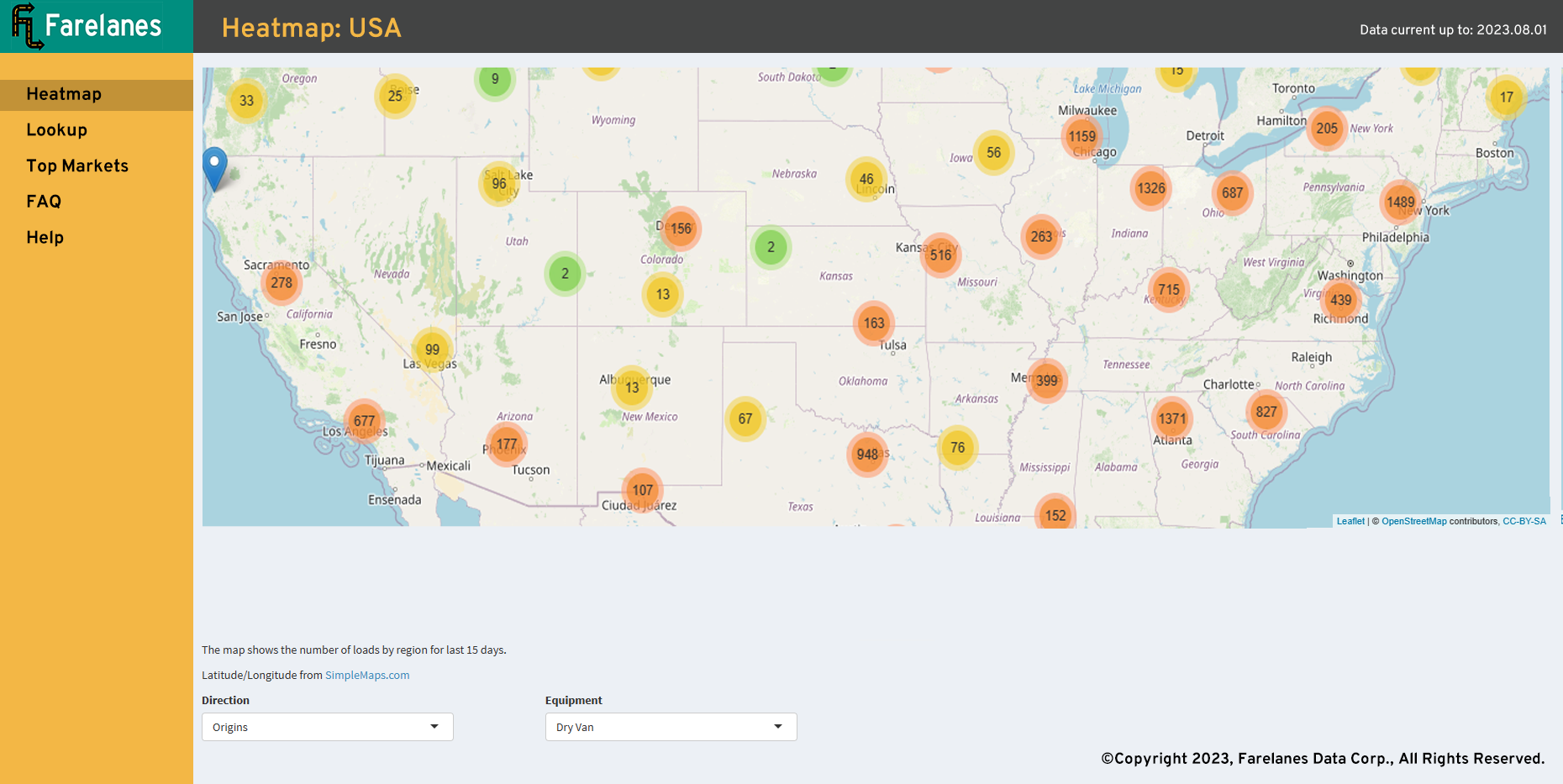Click the 516 cluster at Kansas City
Screen dimensions: 1563x784
941,255
